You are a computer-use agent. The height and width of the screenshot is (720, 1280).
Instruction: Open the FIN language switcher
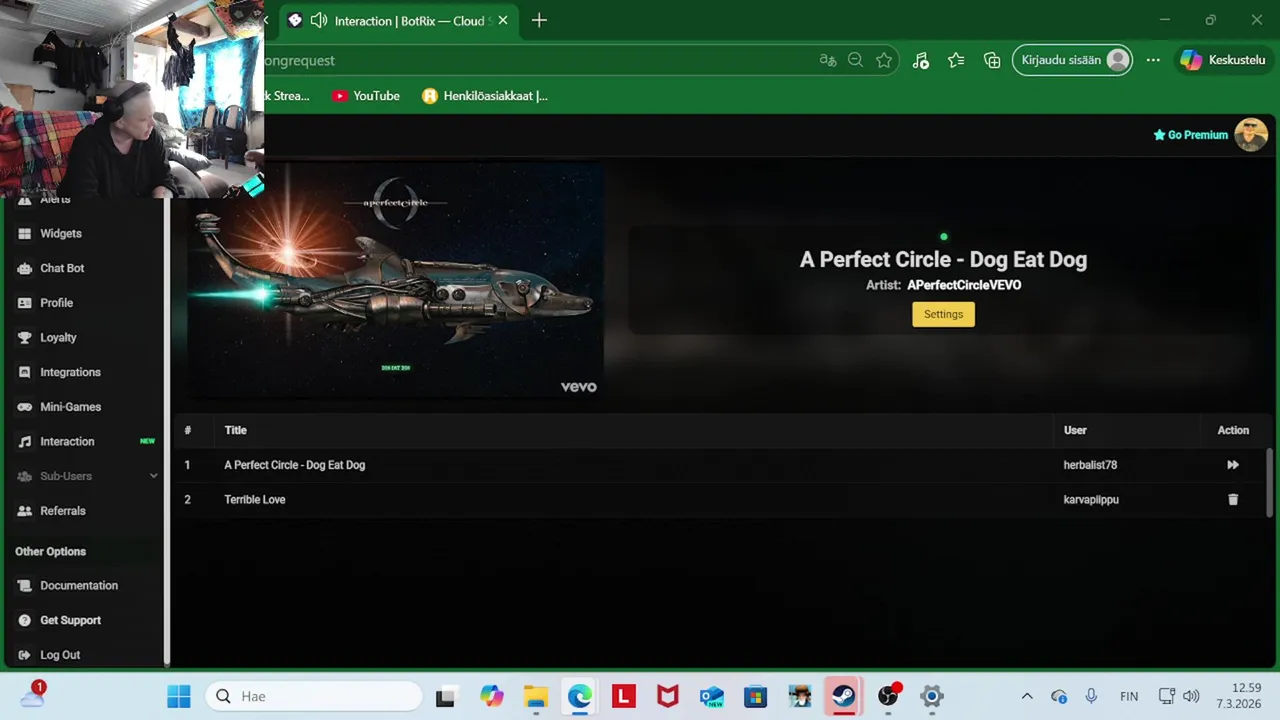click(x=1129, y=696)
